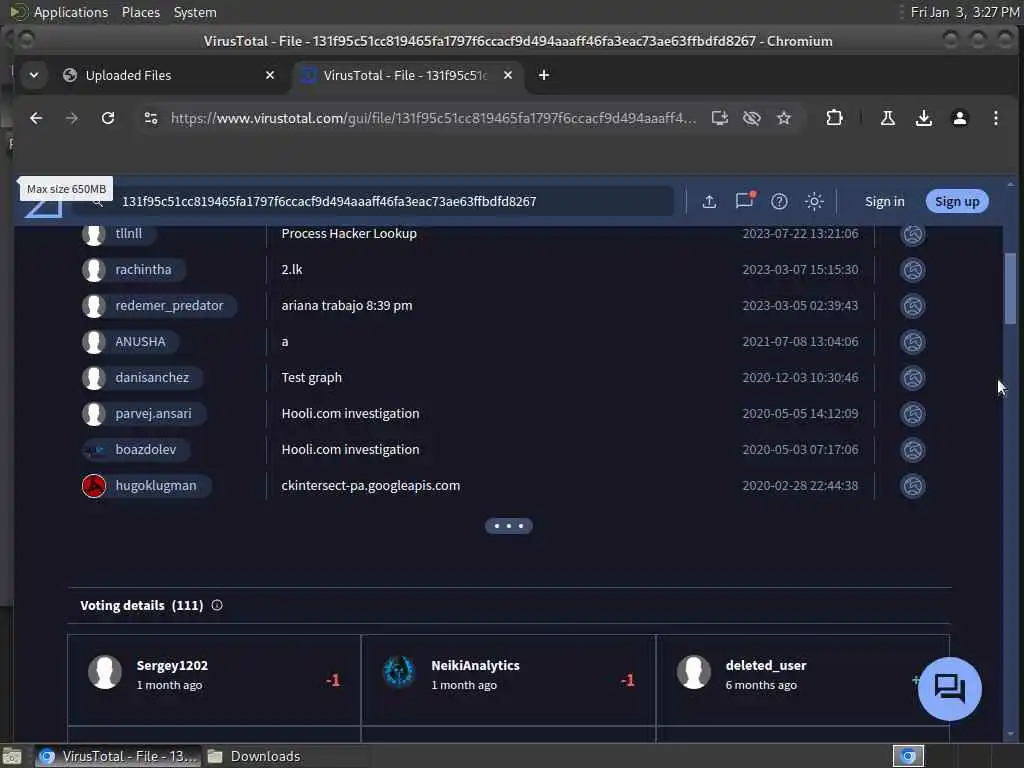
Task: Toggle the light/dark theme icon
Action: coord(814,201)
